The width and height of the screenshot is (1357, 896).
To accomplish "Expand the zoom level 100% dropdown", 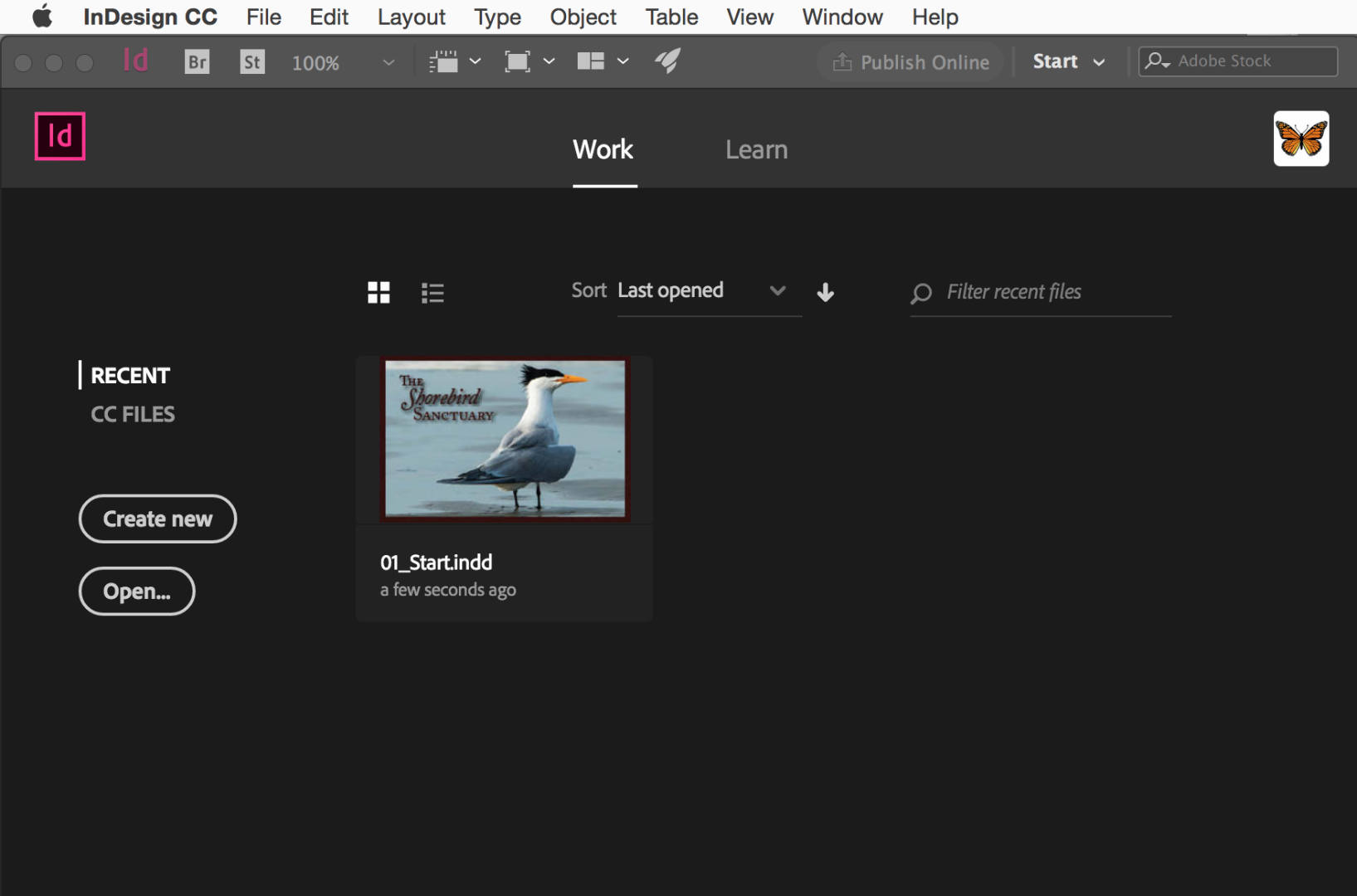I will pyautogui.click(x=388, y=61).
